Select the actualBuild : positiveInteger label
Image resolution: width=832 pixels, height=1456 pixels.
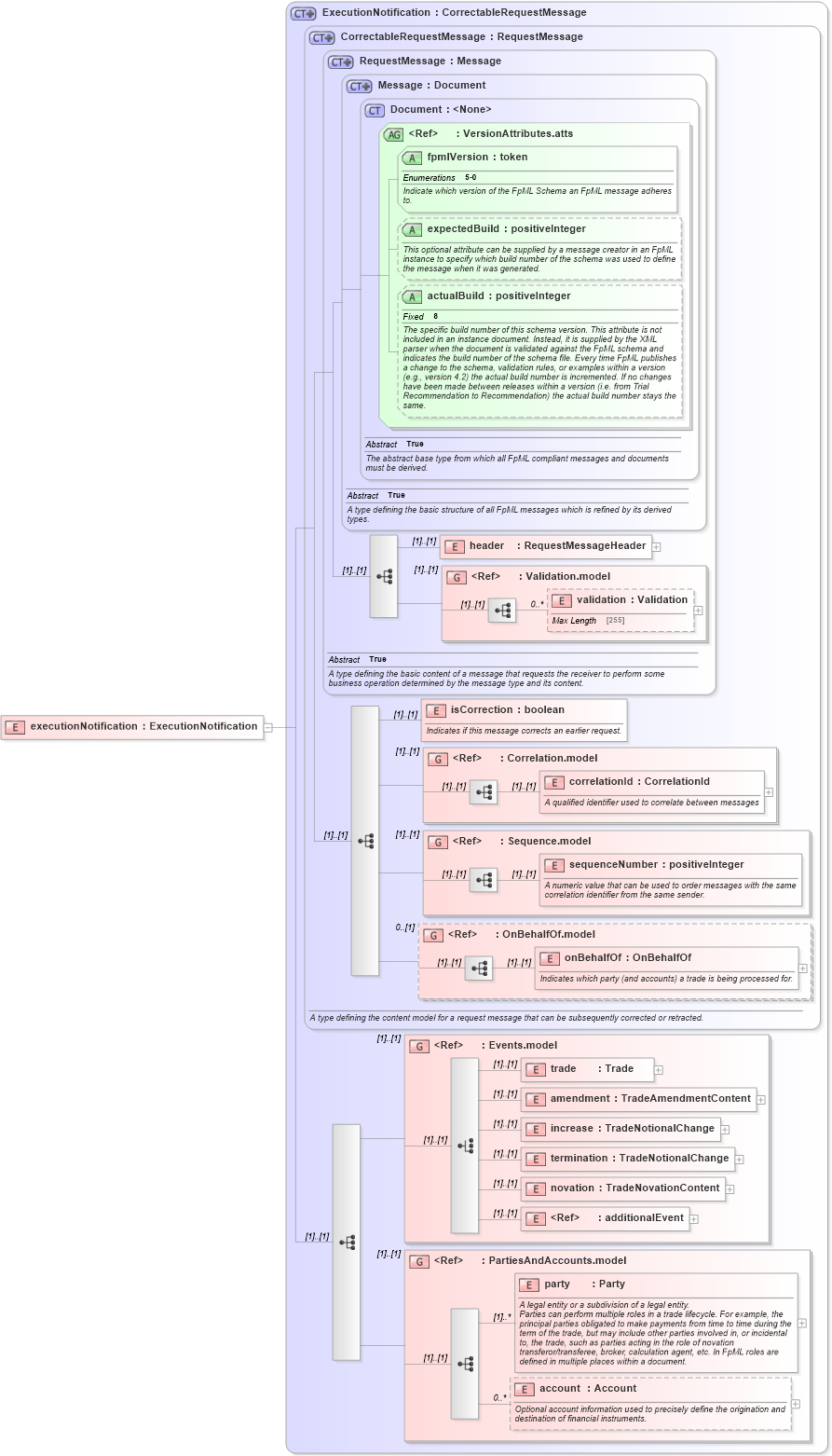click(x=499, y=296)
